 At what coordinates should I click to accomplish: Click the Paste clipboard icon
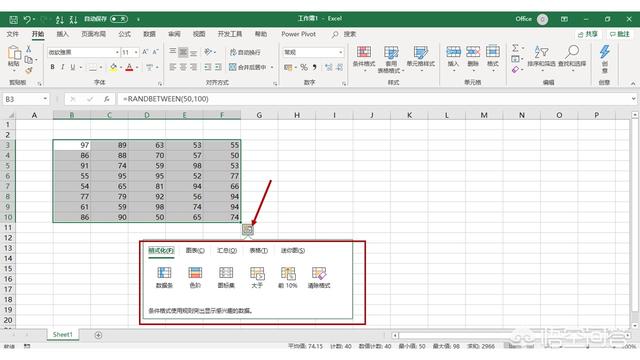point(13,53)
